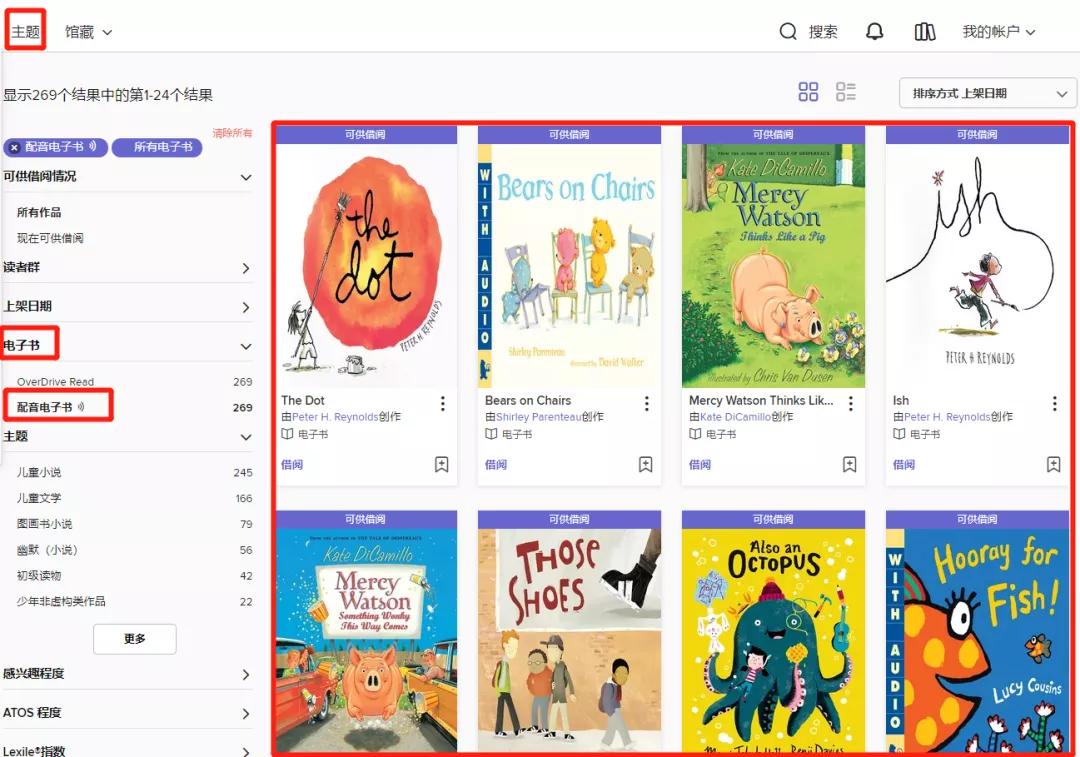Switch to grid view layout

[808, 92]
